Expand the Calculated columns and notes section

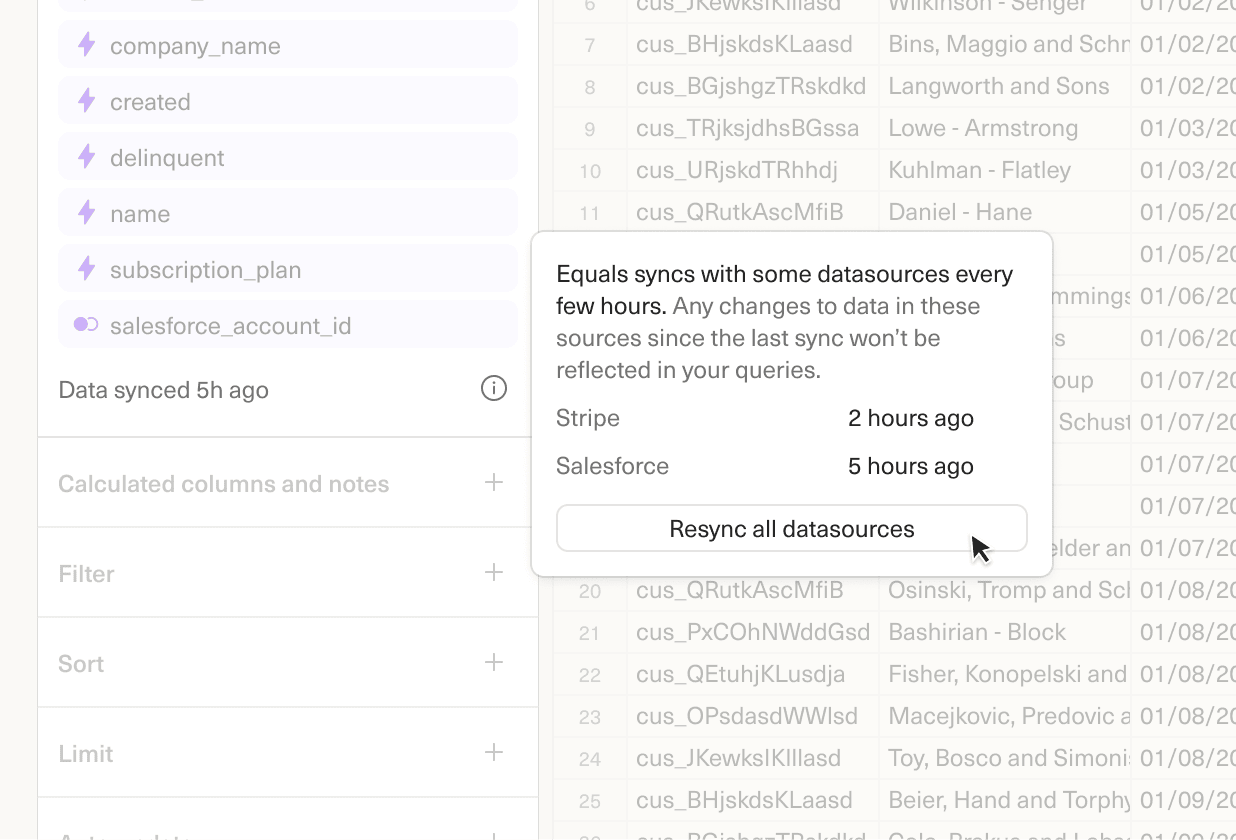pyautogui.click(x=493, y=482)
